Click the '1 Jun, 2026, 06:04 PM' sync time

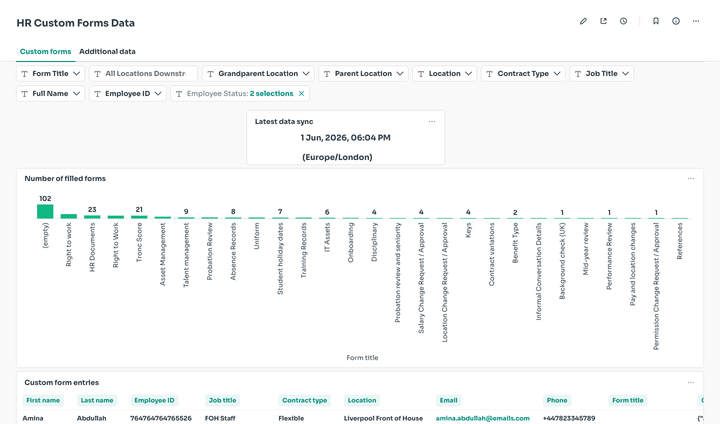click(x=345, y=138)
